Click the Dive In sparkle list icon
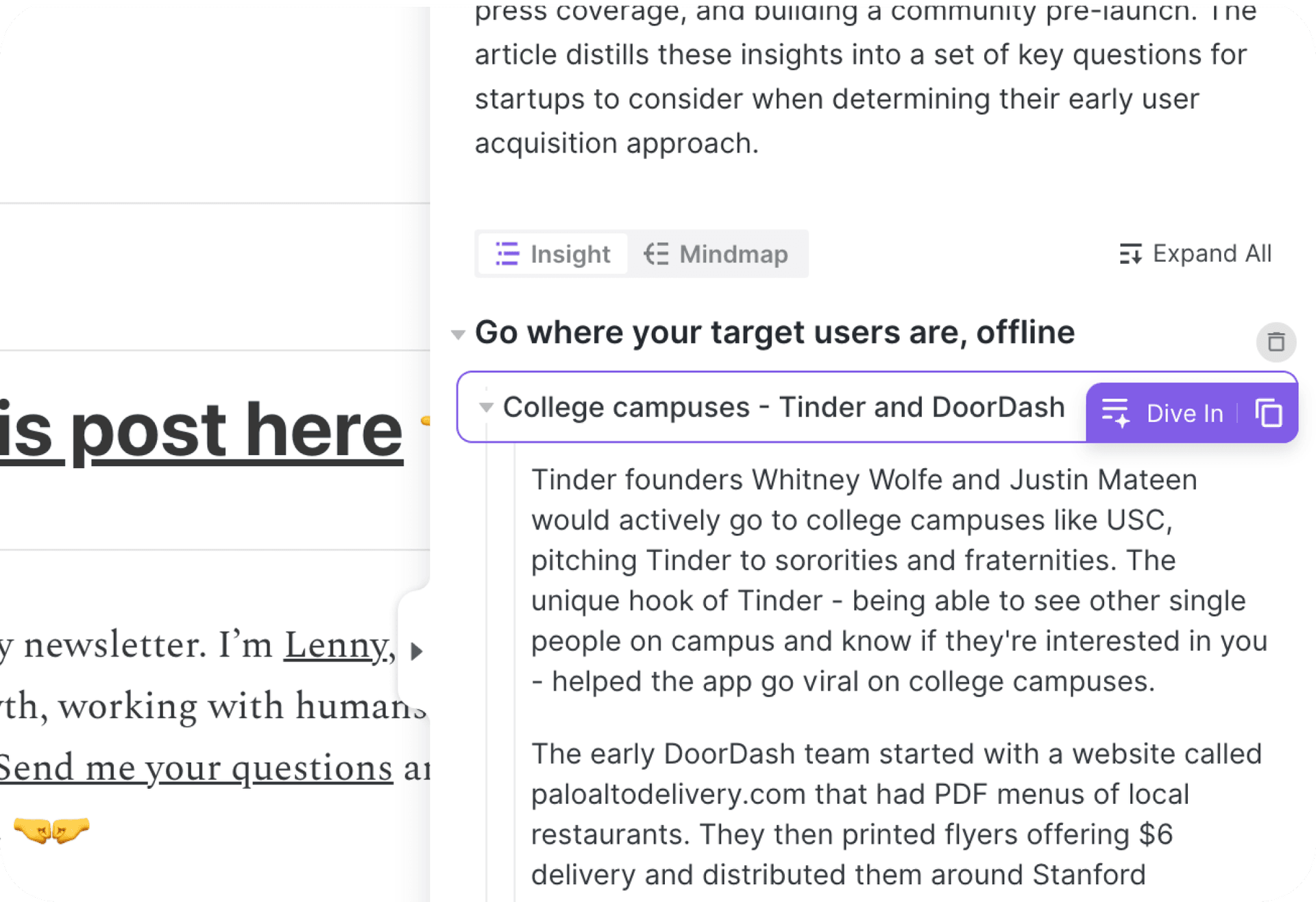Viewport: 1316px width, 902px height. [1115, 413]
